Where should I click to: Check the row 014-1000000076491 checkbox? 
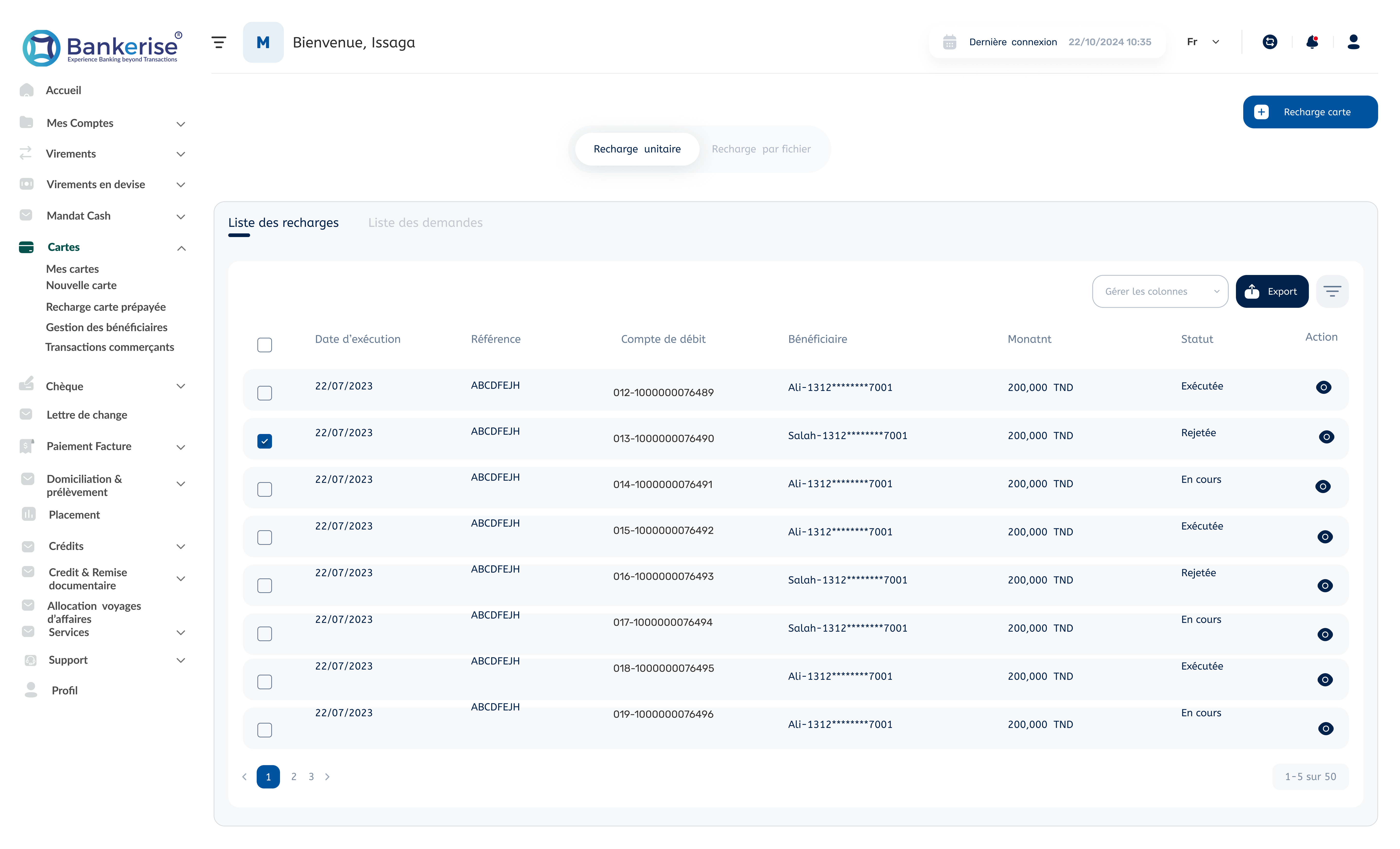265,489
